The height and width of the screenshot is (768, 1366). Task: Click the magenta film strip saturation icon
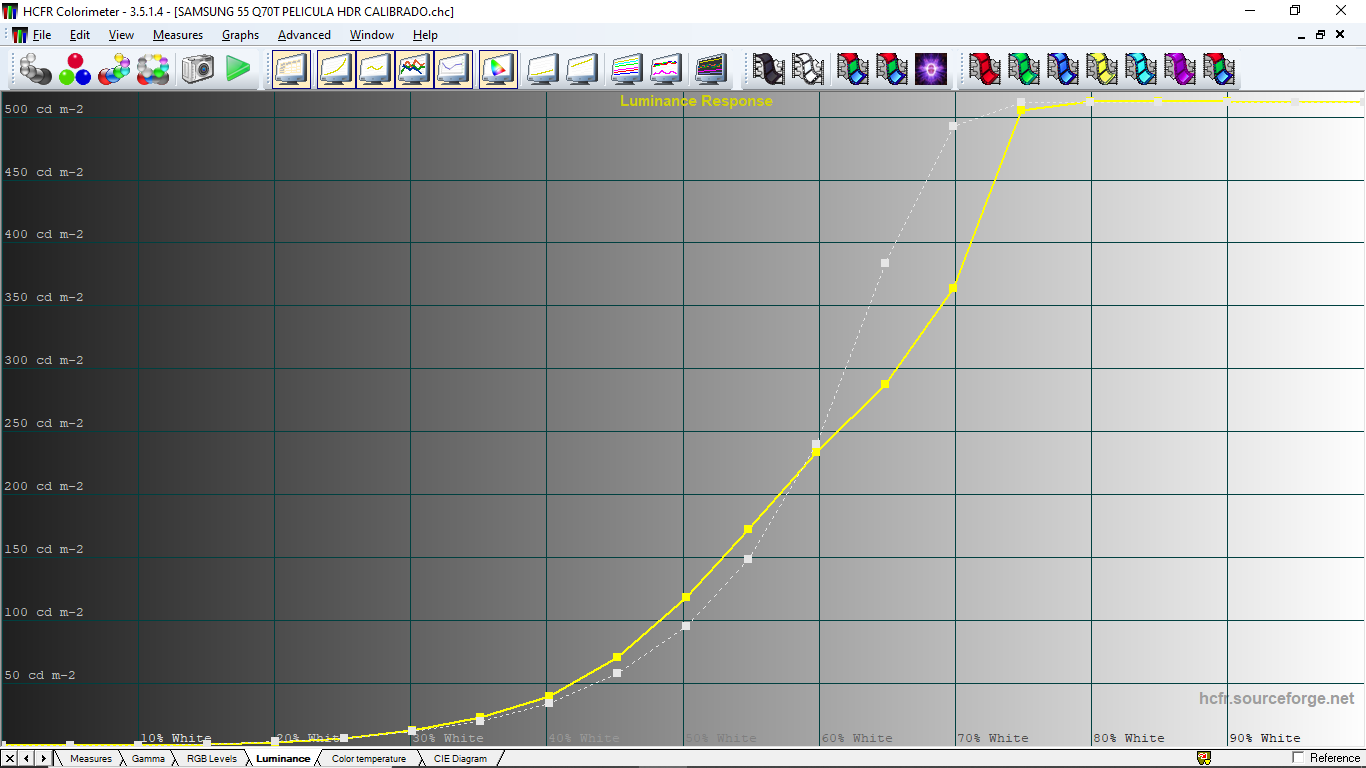coord(1180,69)
